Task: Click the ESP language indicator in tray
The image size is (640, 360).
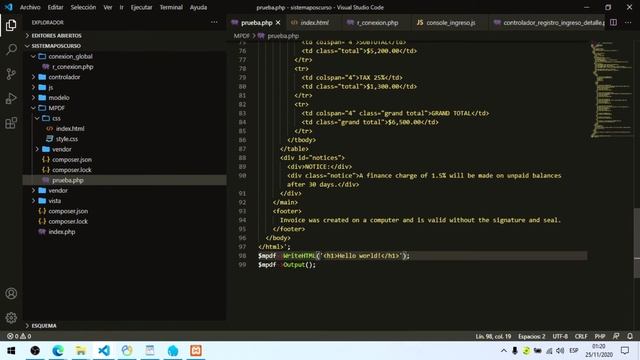Action: pos(573,351)
